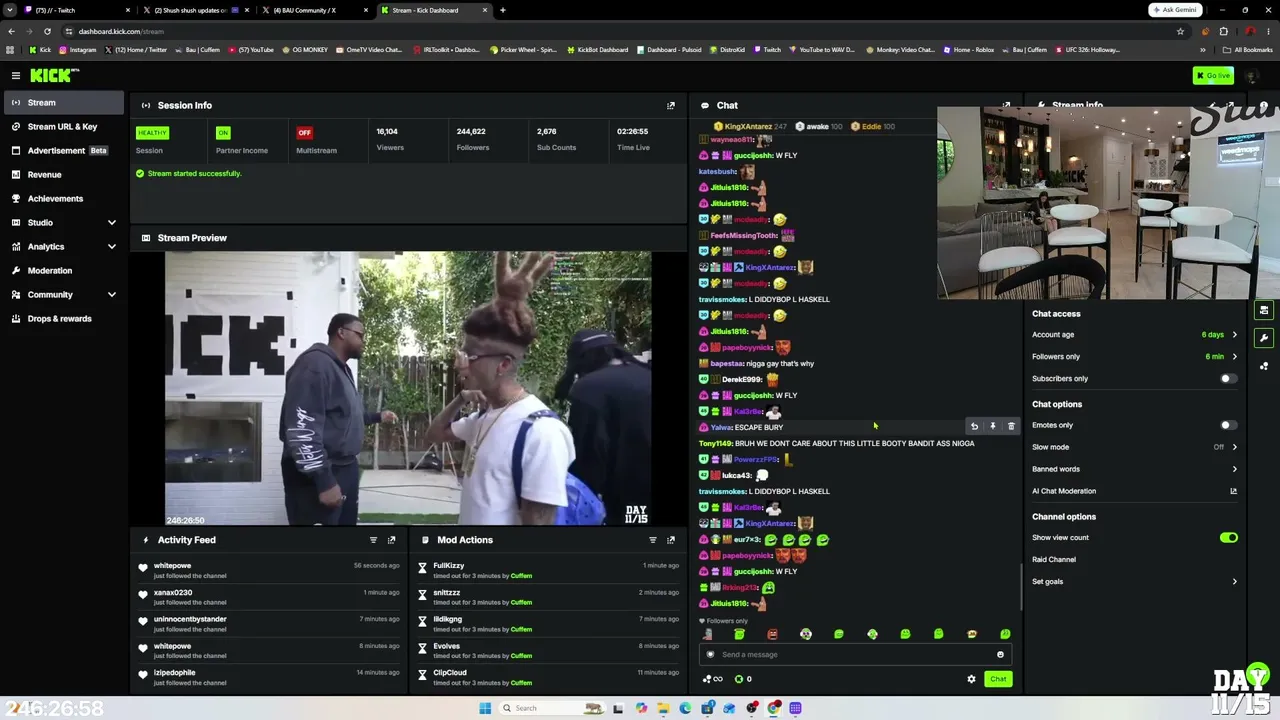Image resolution: width=1280 pixels, height=720 pixels.
Task: Open the Stream URL & Key icon
Action: [x=16, y=127]
